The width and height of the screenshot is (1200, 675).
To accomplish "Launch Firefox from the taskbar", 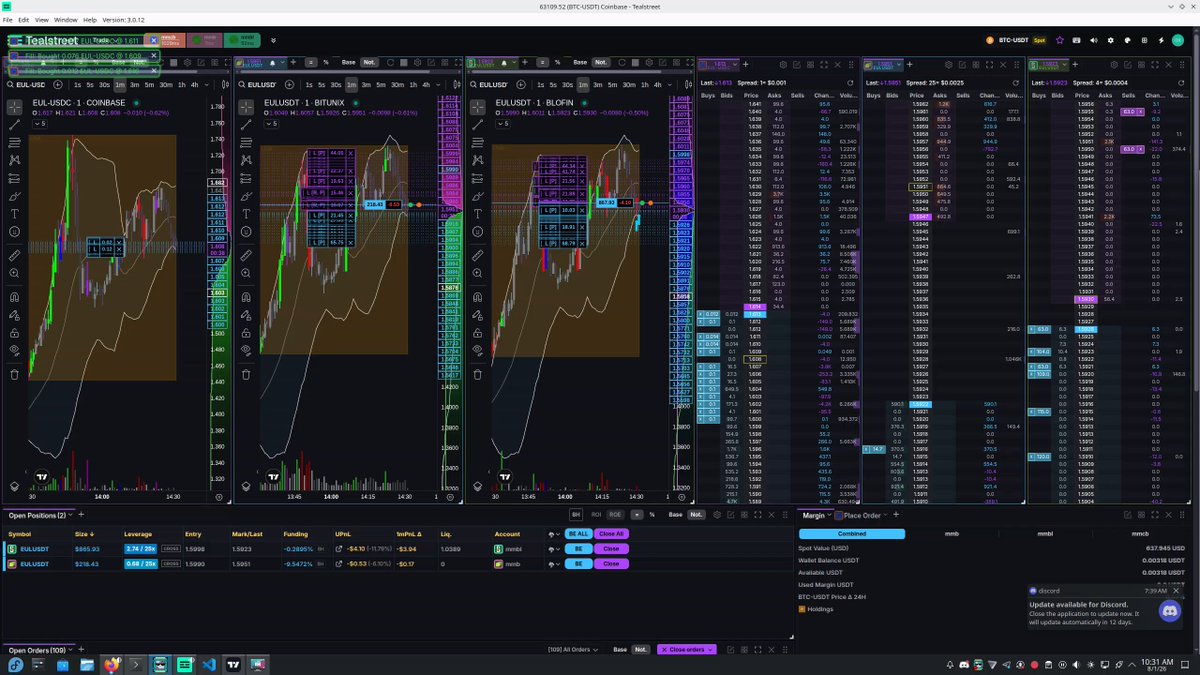I will tap(112, 664).
